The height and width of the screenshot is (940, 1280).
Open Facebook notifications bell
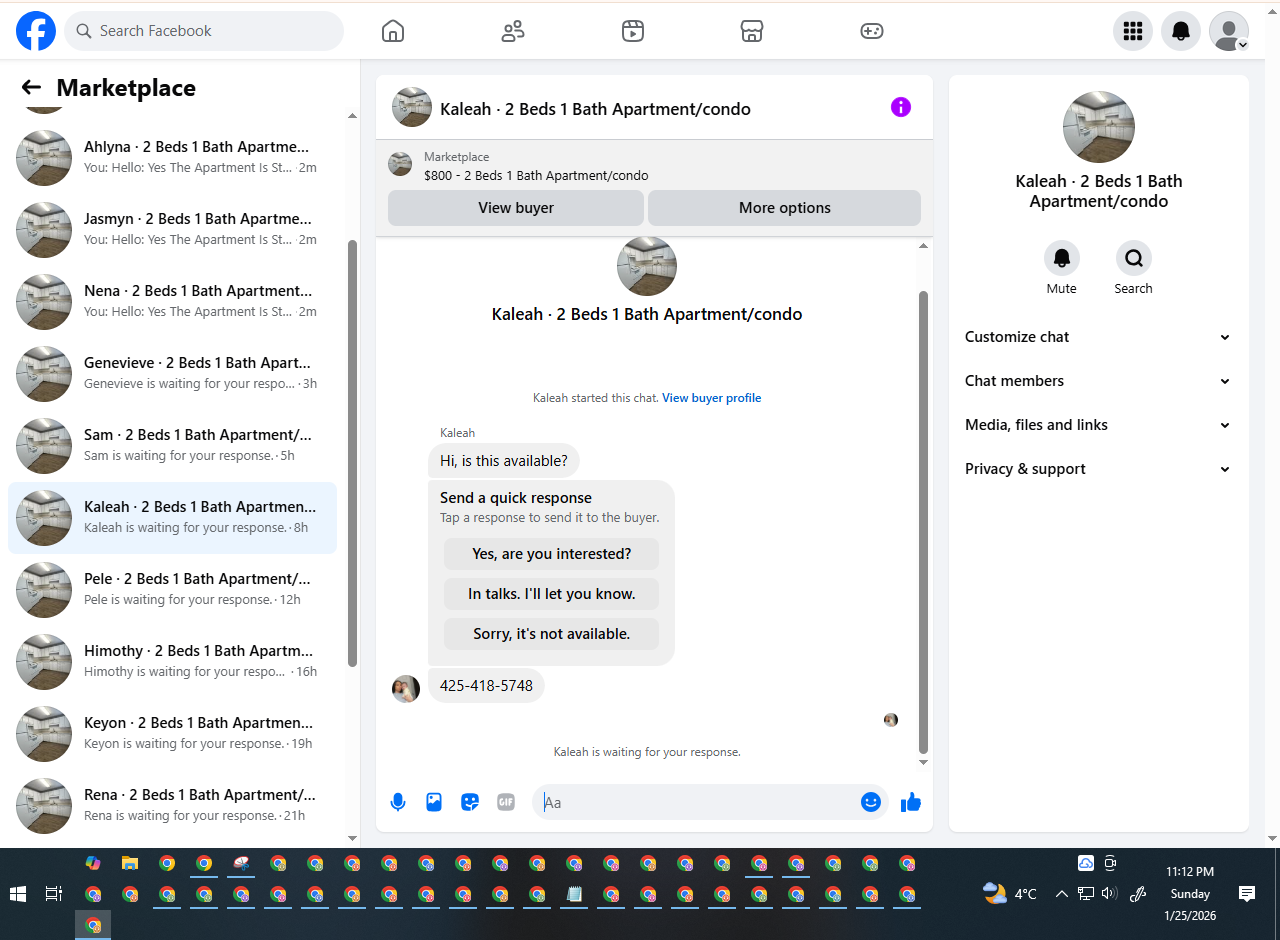(x=1181, y=31)
